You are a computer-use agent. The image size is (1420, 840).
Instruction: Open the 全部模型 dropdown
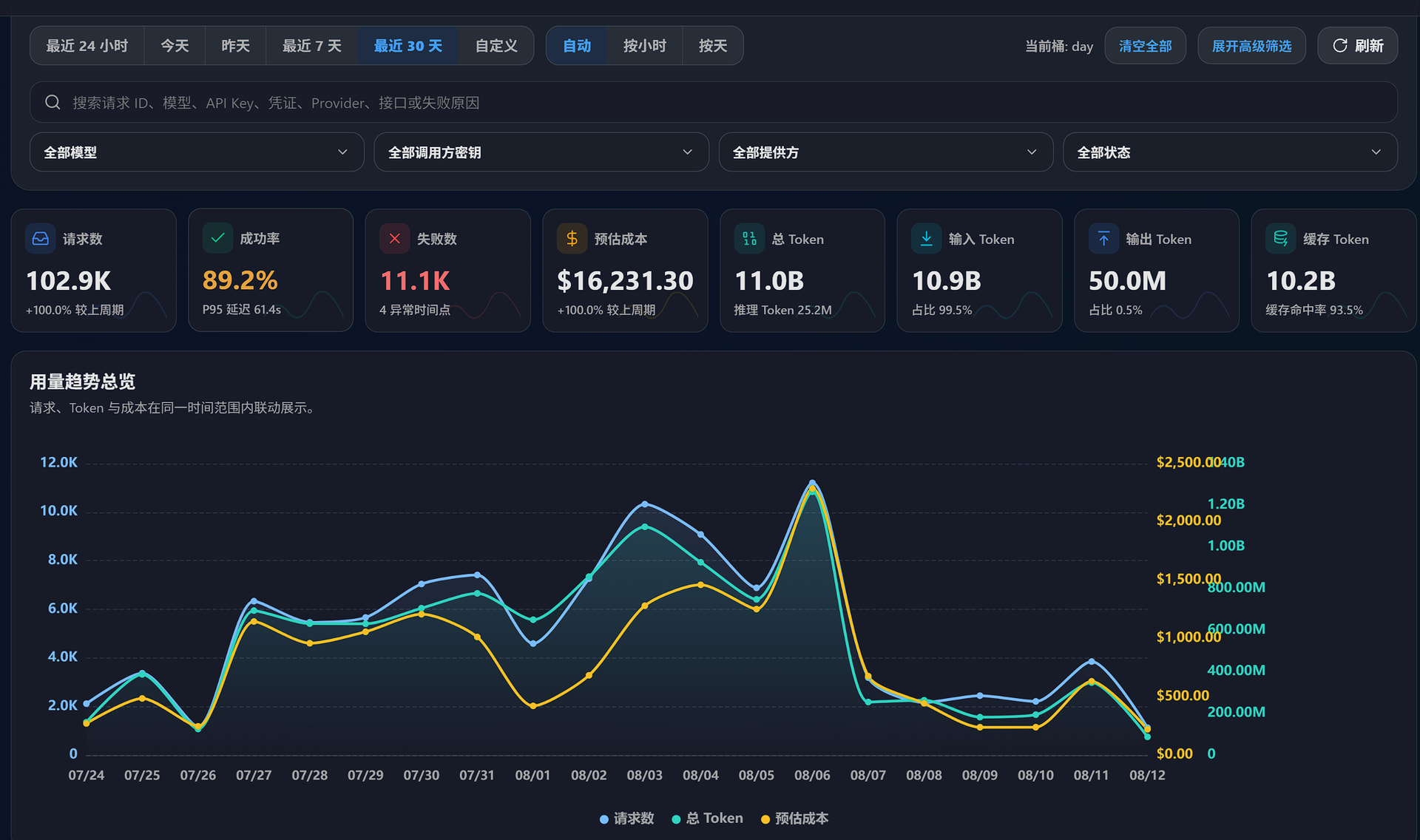197,152
